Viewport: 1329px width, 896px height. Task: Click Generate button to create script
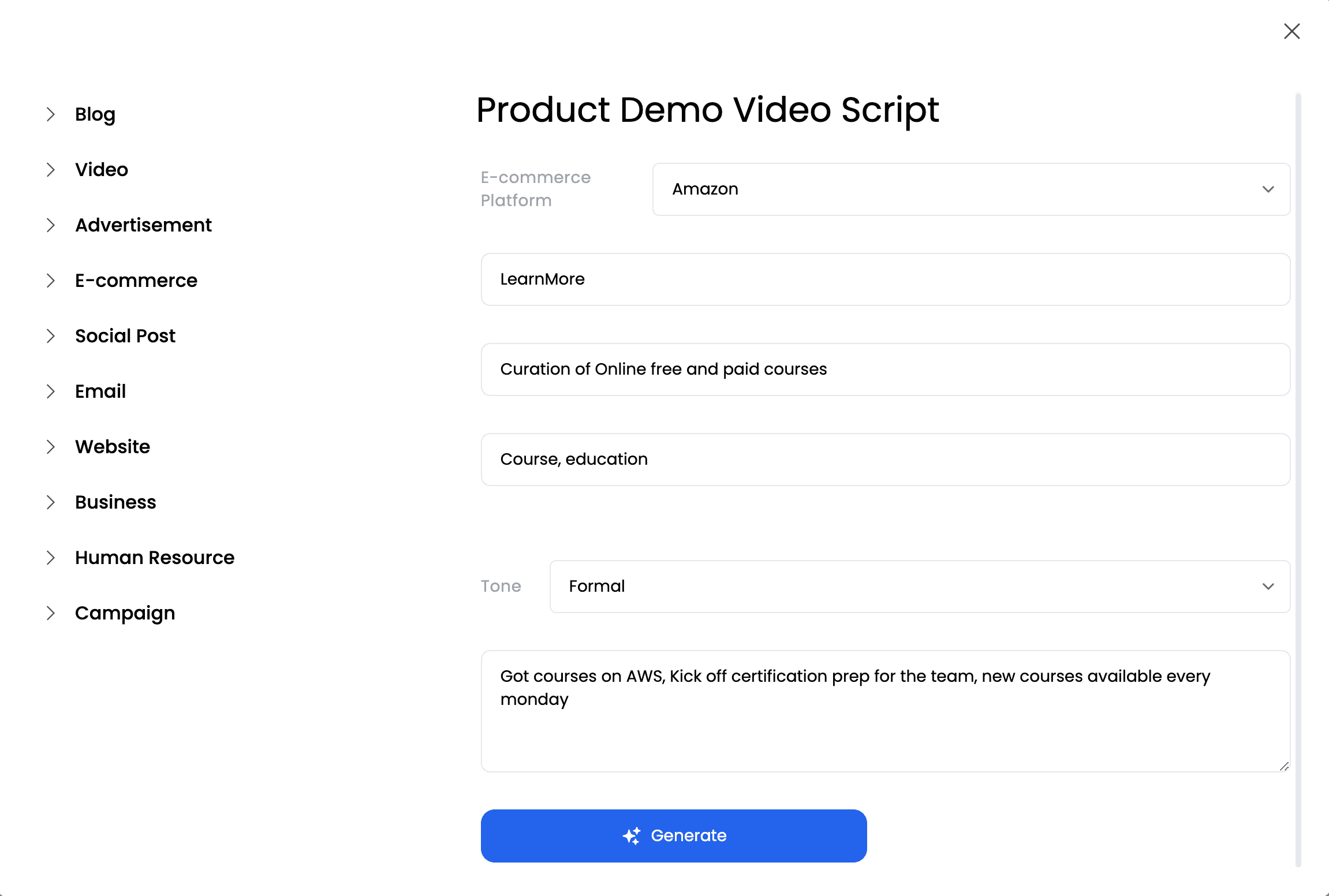click(x=674, y=836)
